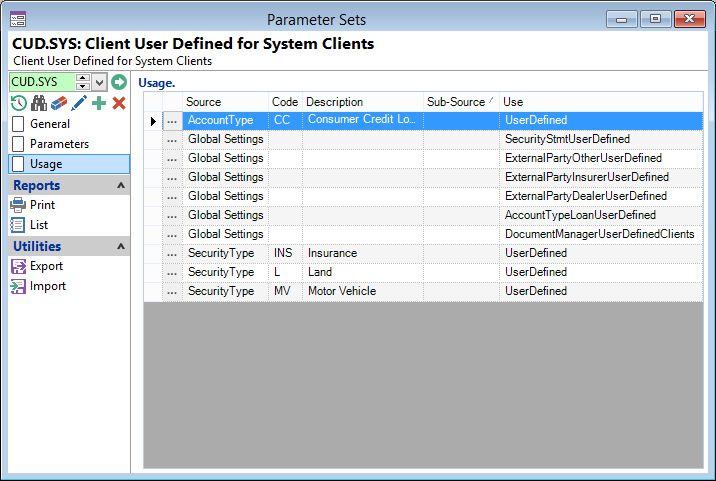Select the INS code cell
Screen dimensions: 716x481
(x=285, y=254)
